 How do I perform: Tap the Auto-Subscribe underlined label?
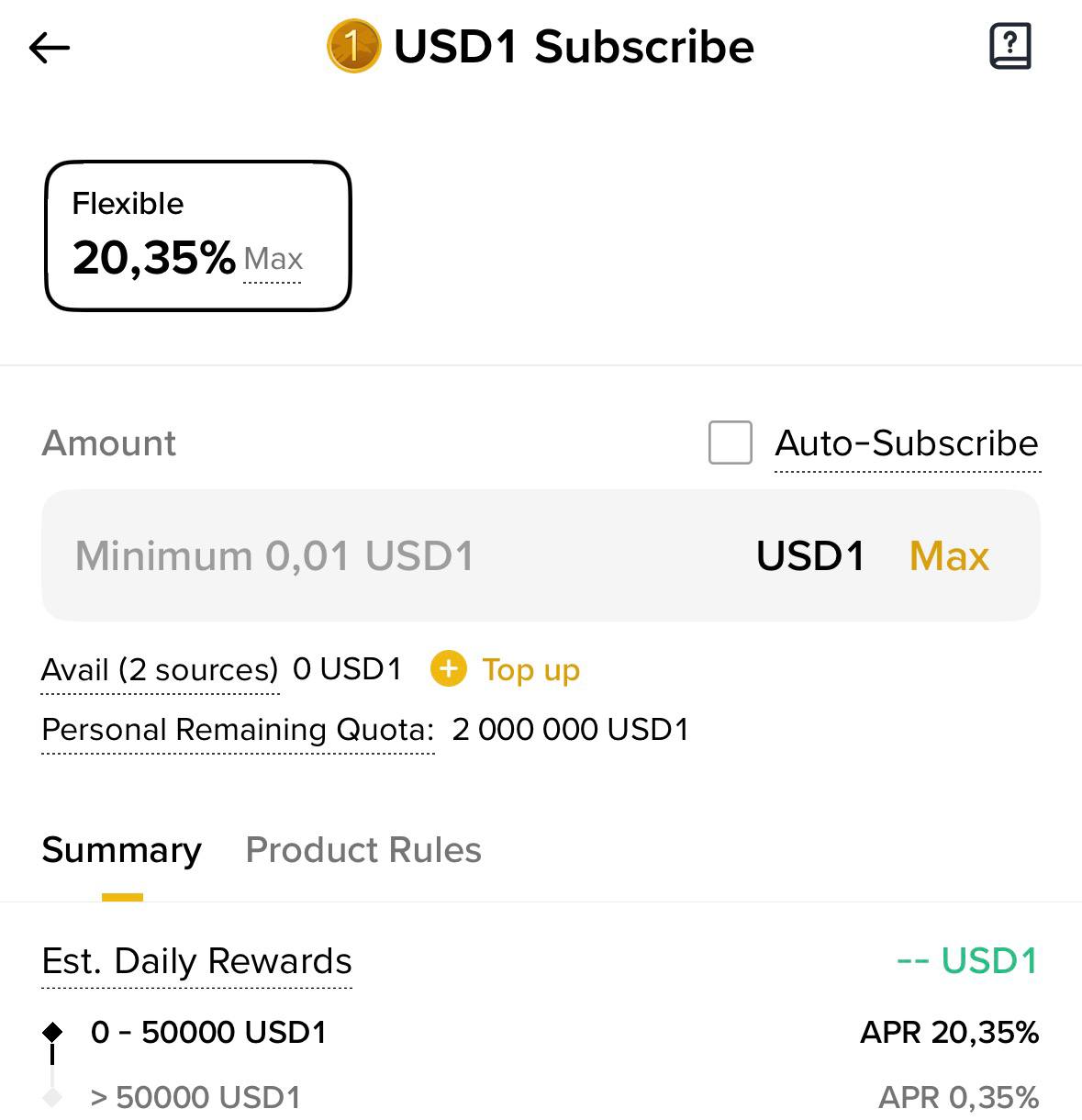907,444
